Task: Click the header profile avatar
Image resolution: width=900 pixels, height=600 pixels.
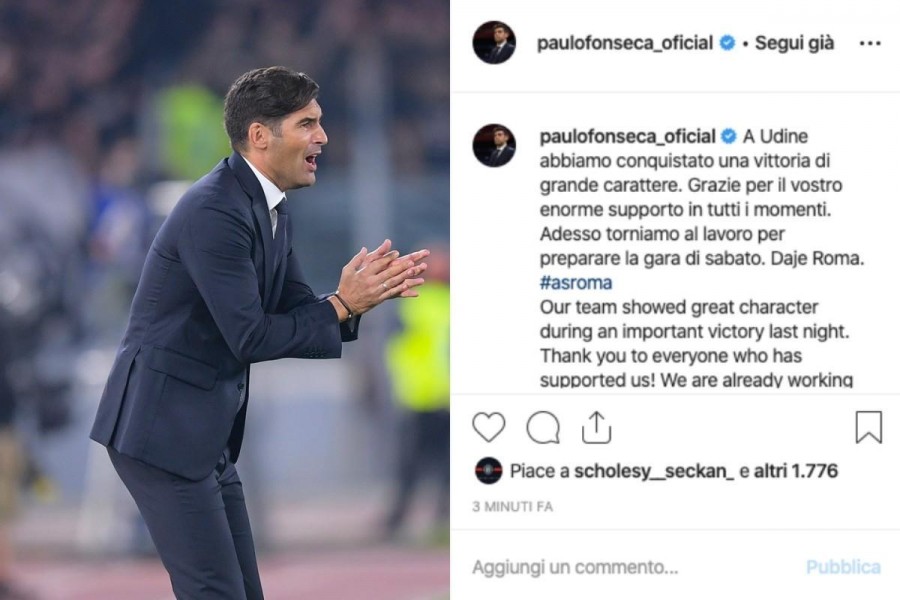Action: [494, 42]
